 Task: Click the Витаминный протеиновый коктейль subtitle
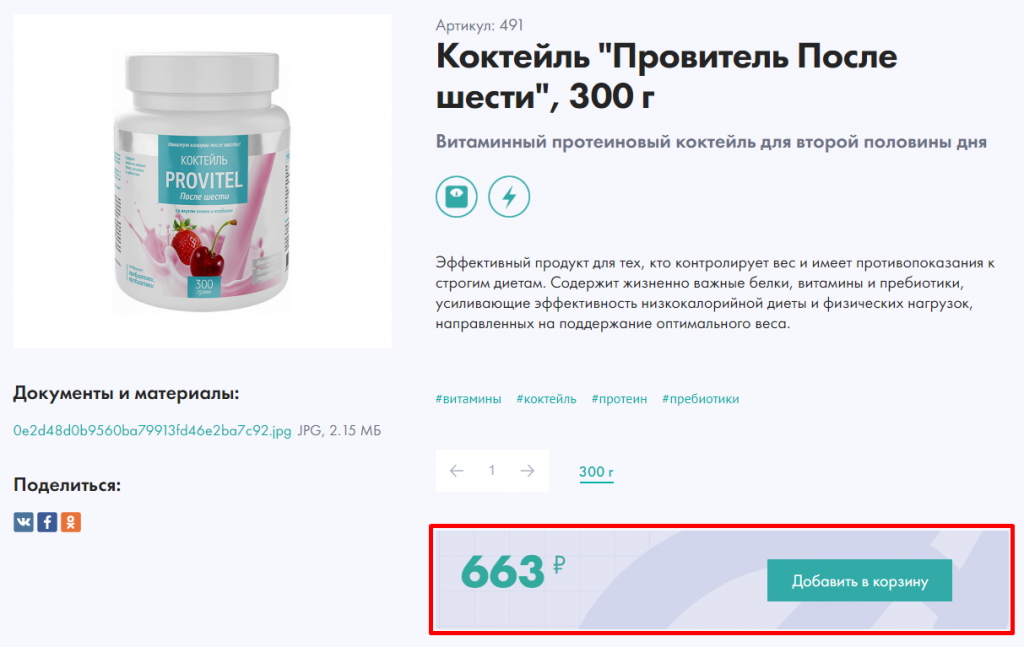[711, 142]
